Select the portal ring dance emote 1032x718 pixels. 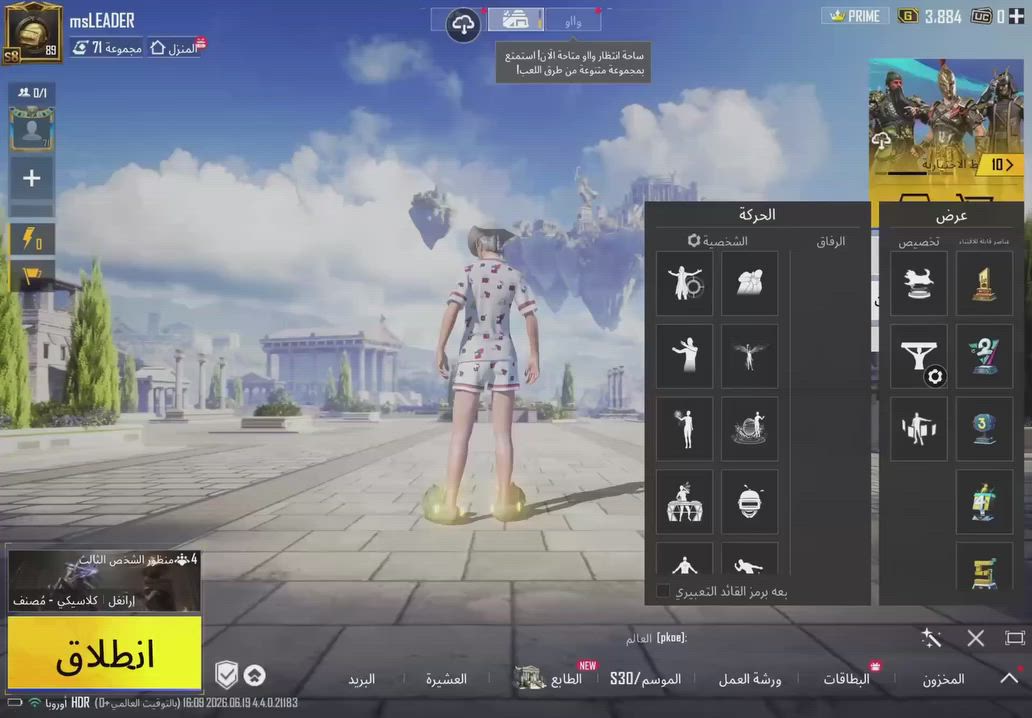750,428
